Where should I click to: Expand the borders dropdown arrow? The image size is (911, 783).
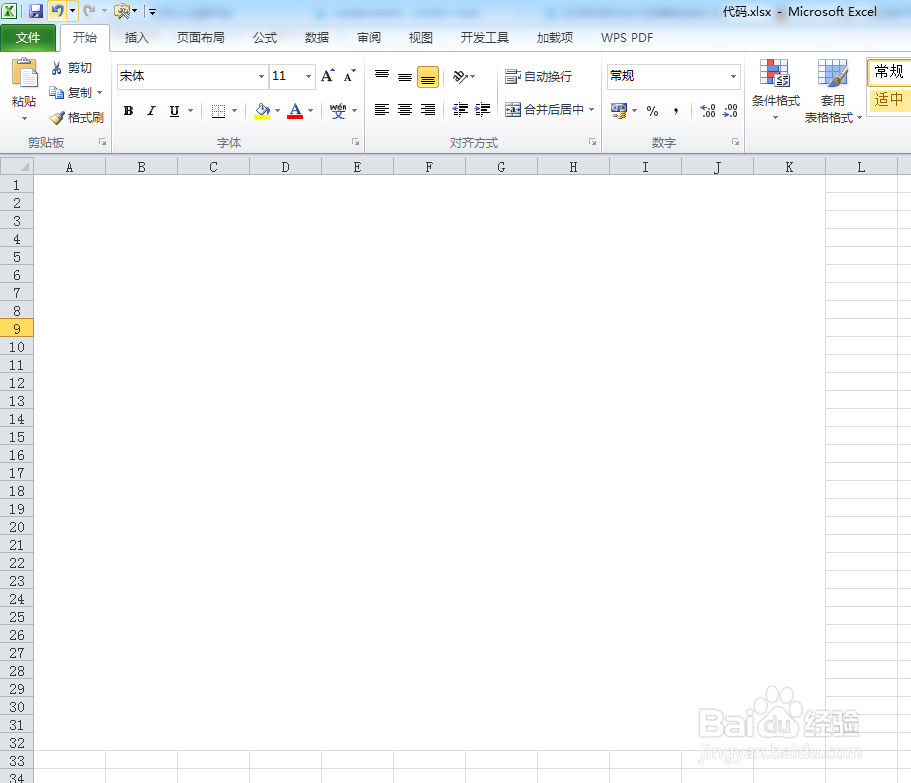[235, 111]
